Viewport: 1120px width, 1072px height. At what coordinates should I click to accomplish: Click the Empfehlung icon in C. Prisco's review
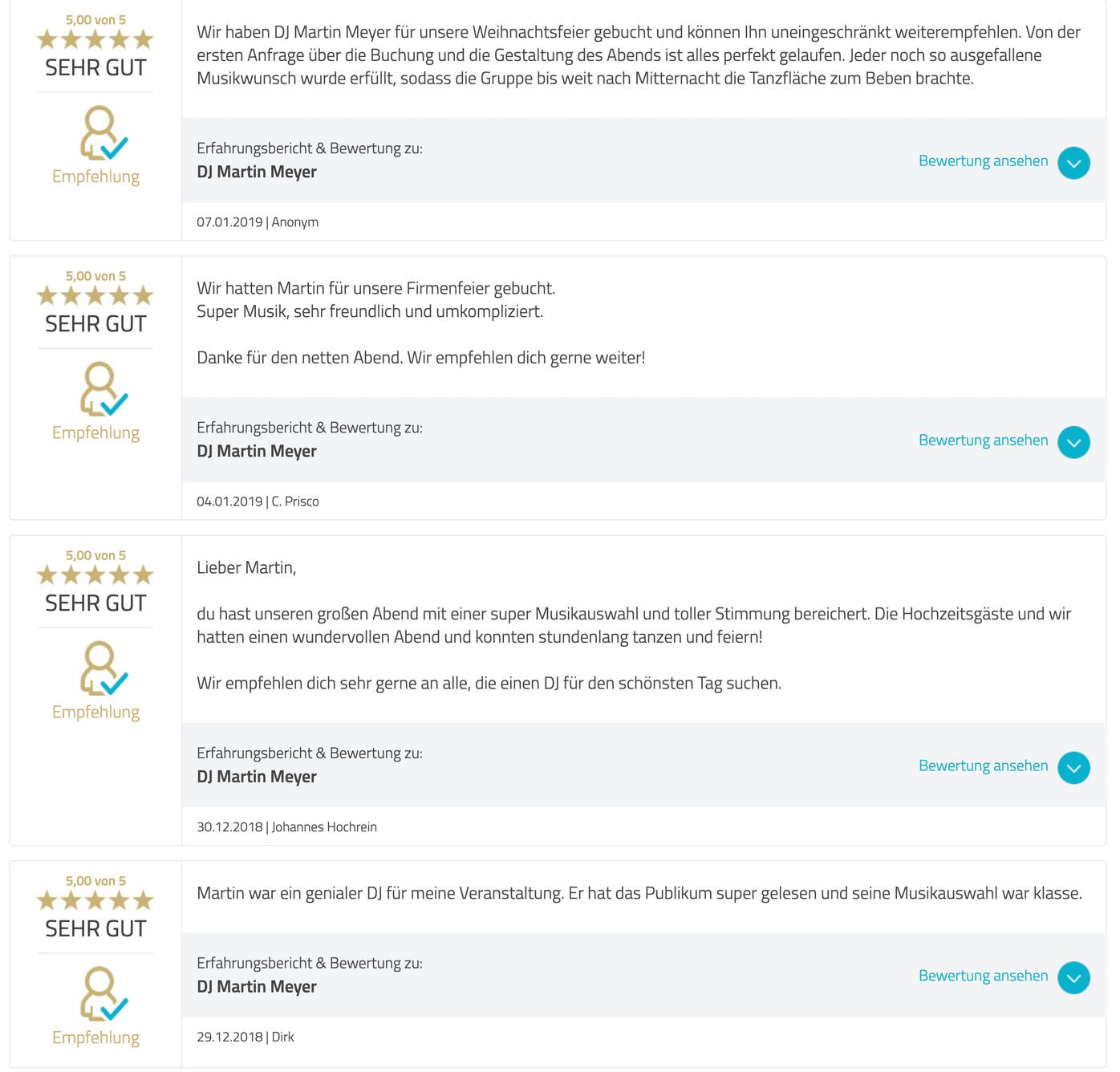coord(103,389)
